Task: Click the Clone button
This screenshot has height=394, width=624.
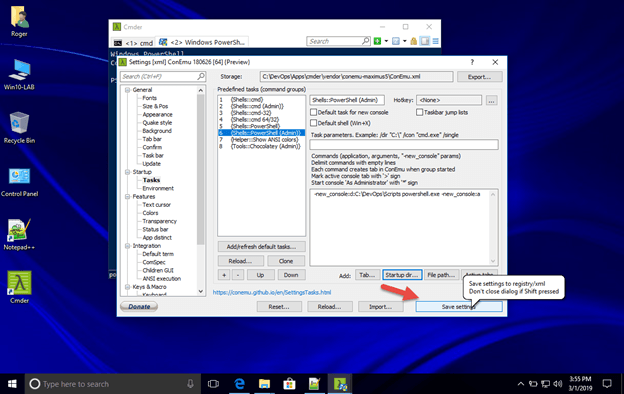Action: coord(286,261)
